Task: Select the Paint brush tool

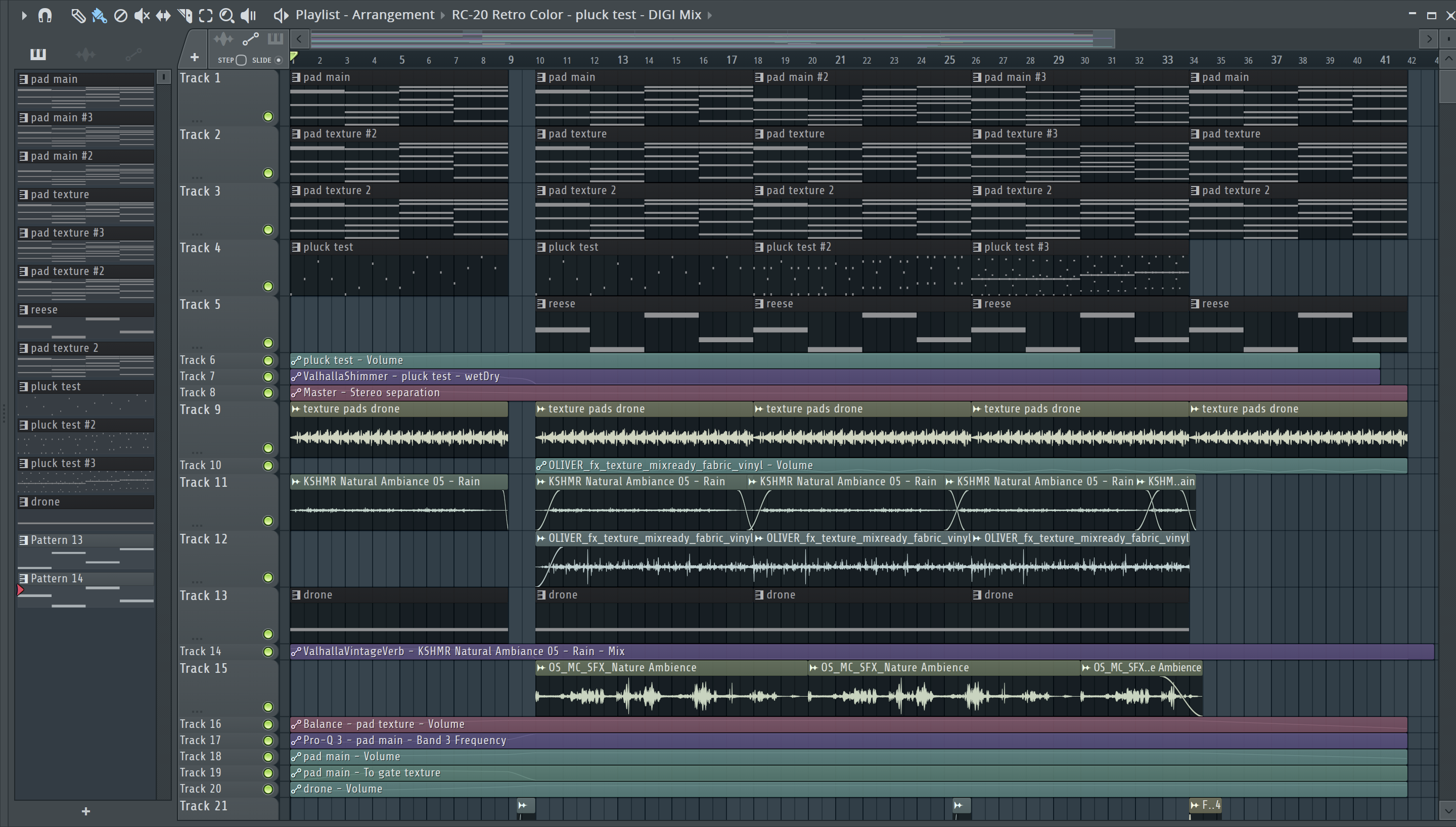Action: pyautogui.click(x=100, y=15)
